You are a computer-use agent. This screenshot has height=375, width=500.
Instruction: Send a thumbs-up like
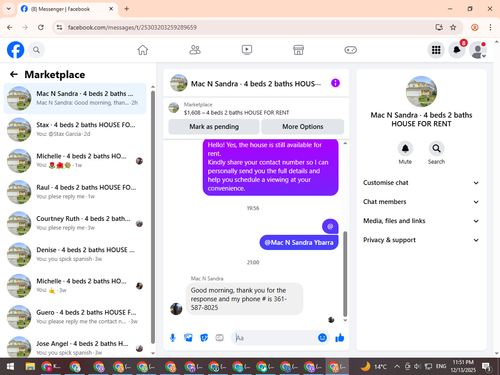[x=340, y=338]
